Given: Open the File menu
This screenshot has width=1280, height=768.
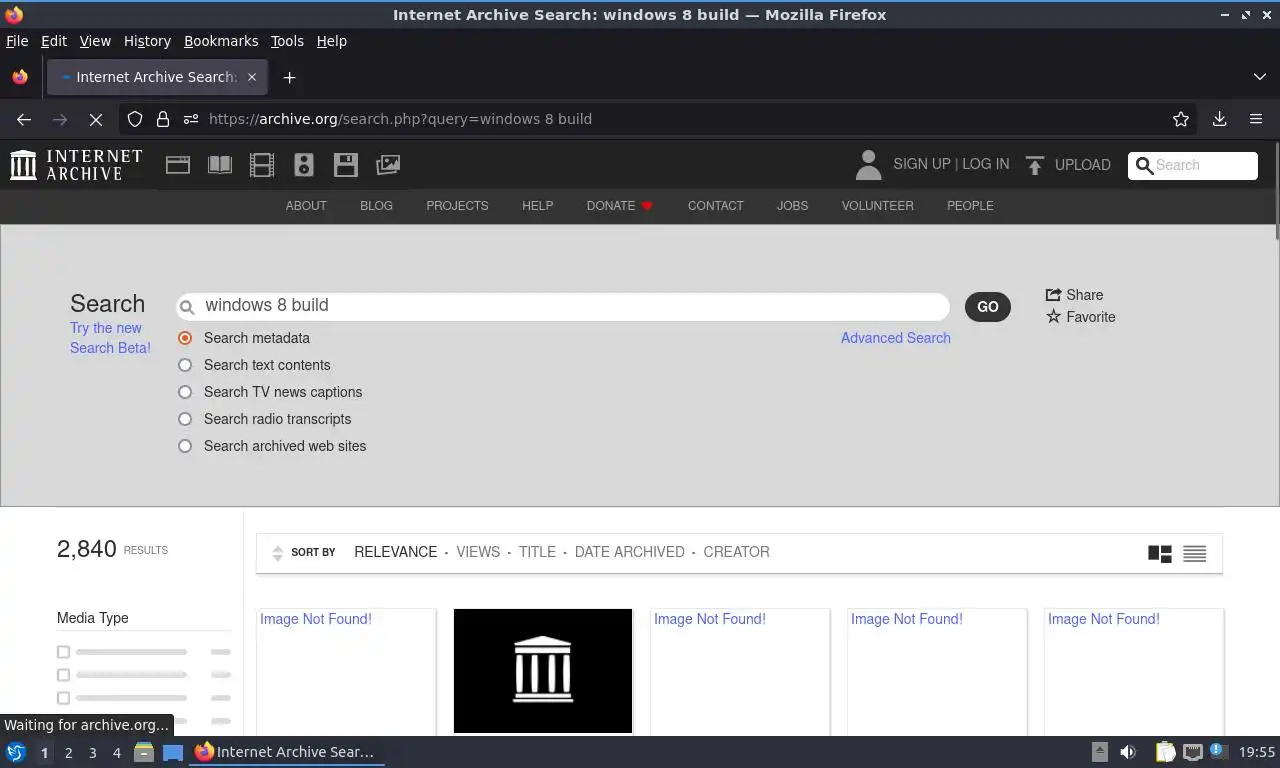Looking at the screenshot, I should click(17, 41).
